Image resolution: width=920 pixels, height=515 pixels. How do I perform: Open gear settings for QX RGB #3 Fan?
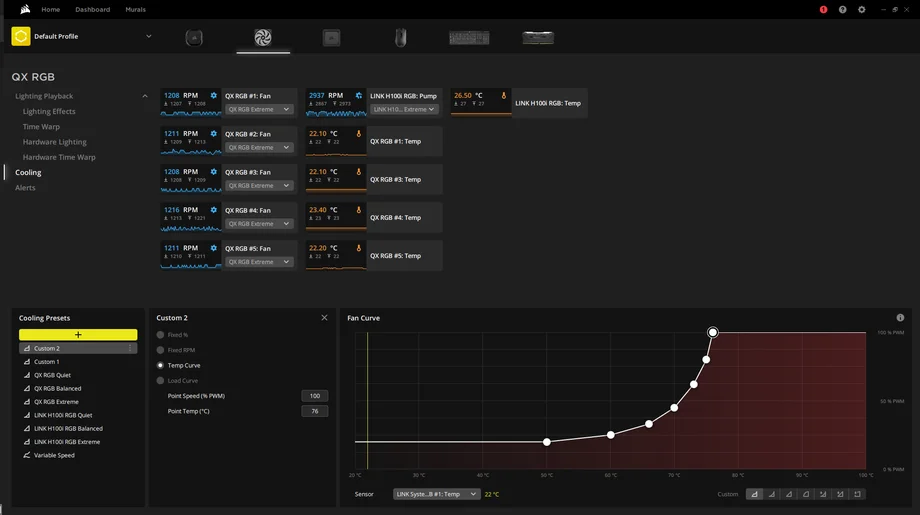214,172
